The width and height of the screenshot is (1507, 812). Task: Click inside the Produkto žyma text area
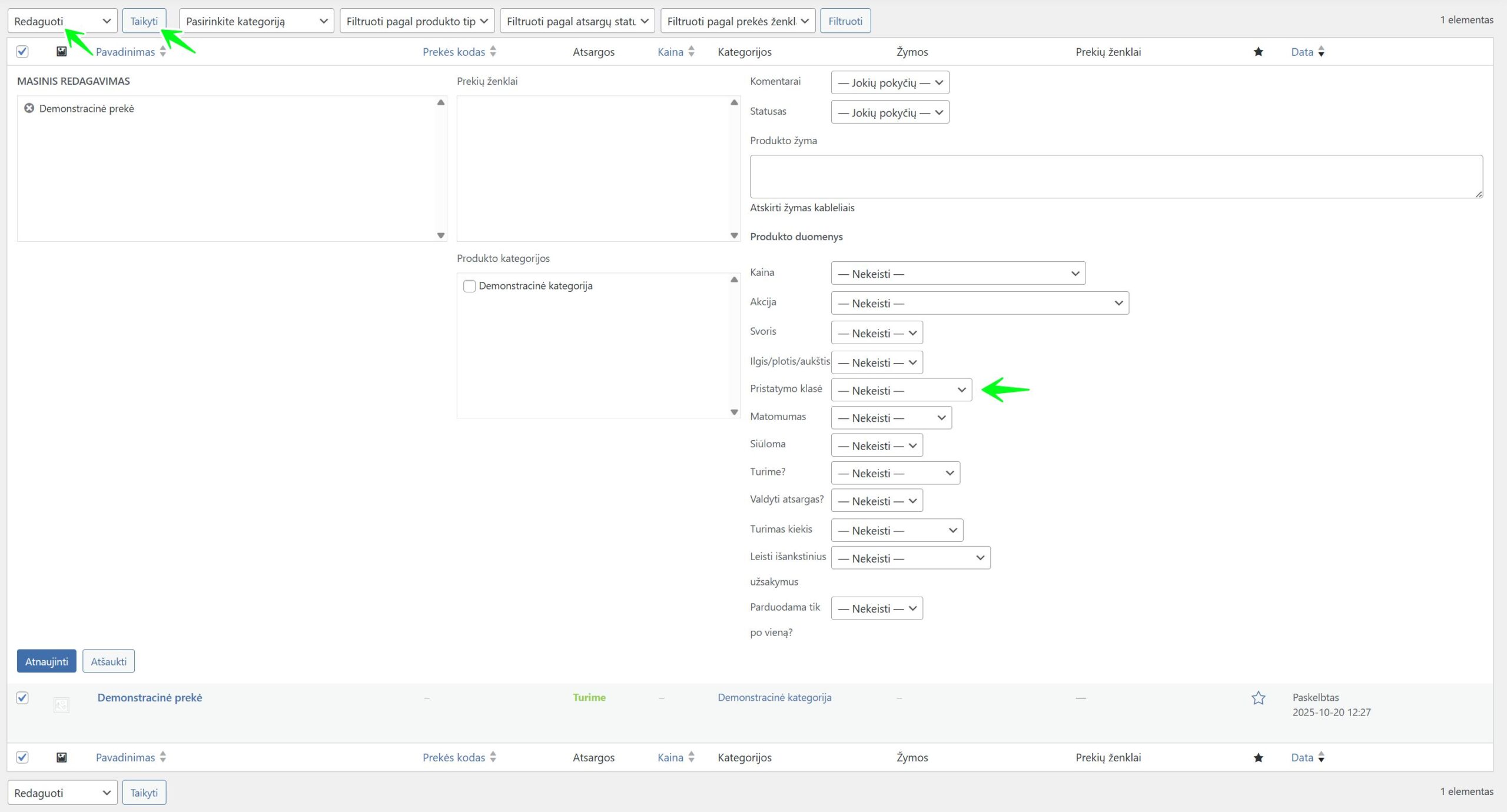coord(1116,177)
